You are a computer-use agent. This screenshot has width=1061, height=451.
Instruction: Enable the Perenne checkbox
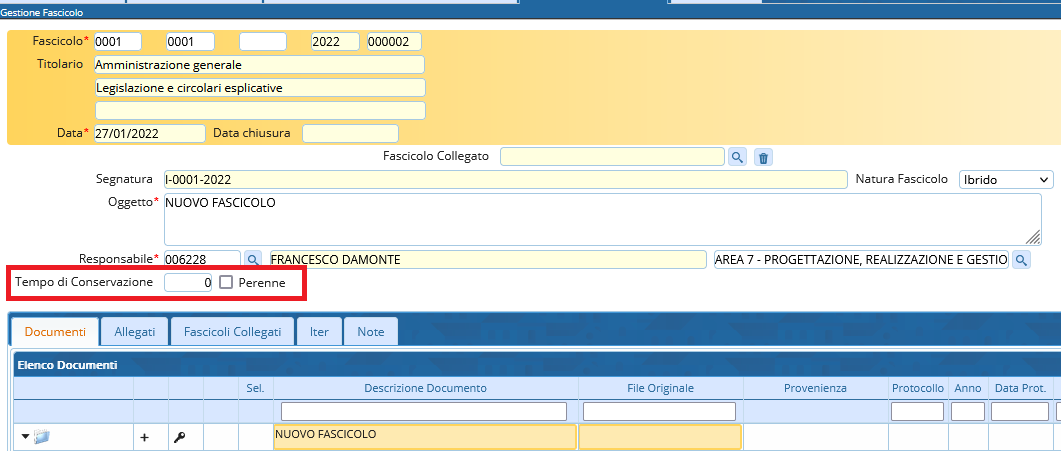coord(226,283)
